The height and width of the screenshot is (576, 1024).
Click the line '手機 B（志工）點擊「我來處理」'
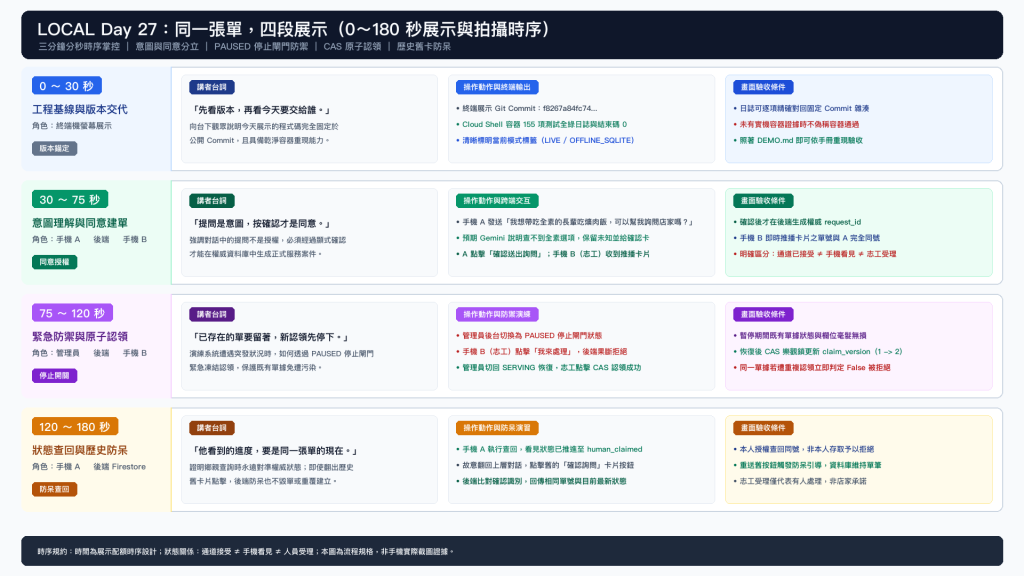[541, 351]
